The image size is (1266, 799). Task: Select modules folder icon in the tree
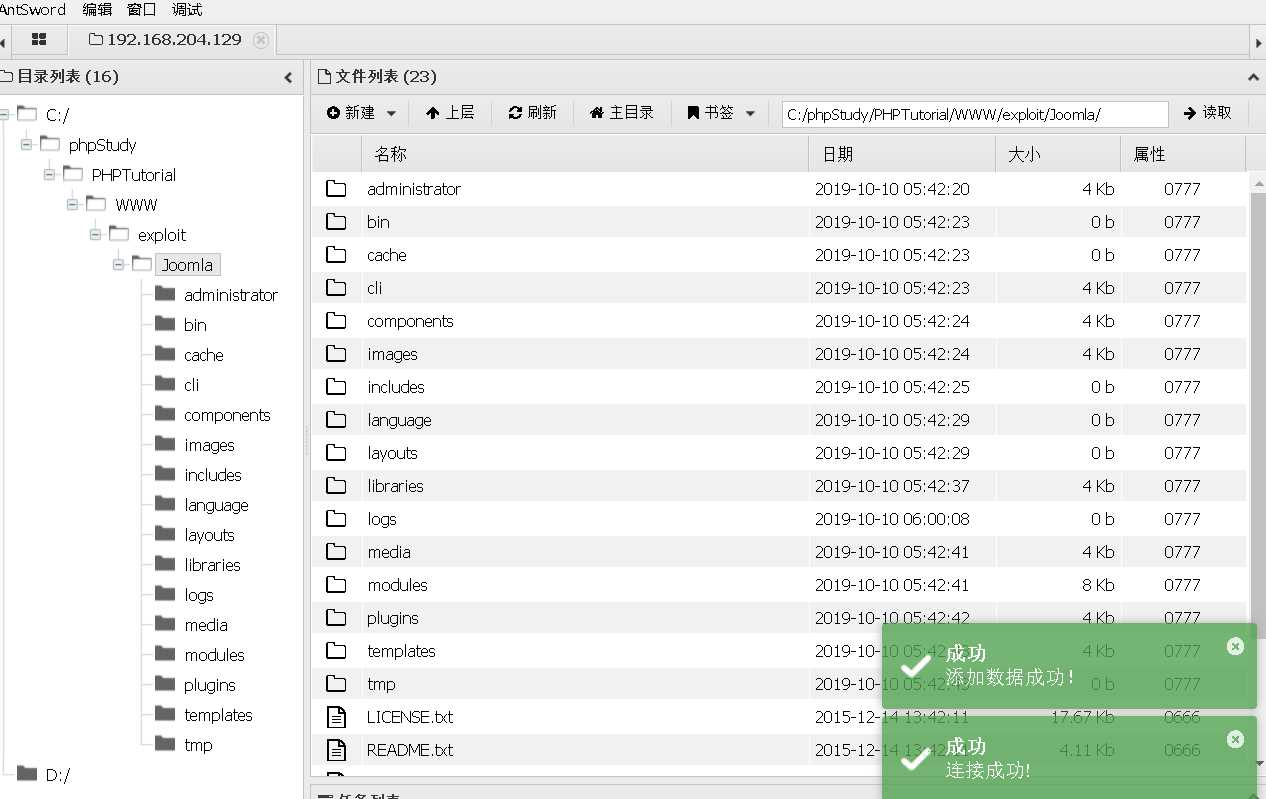(165, 654)
